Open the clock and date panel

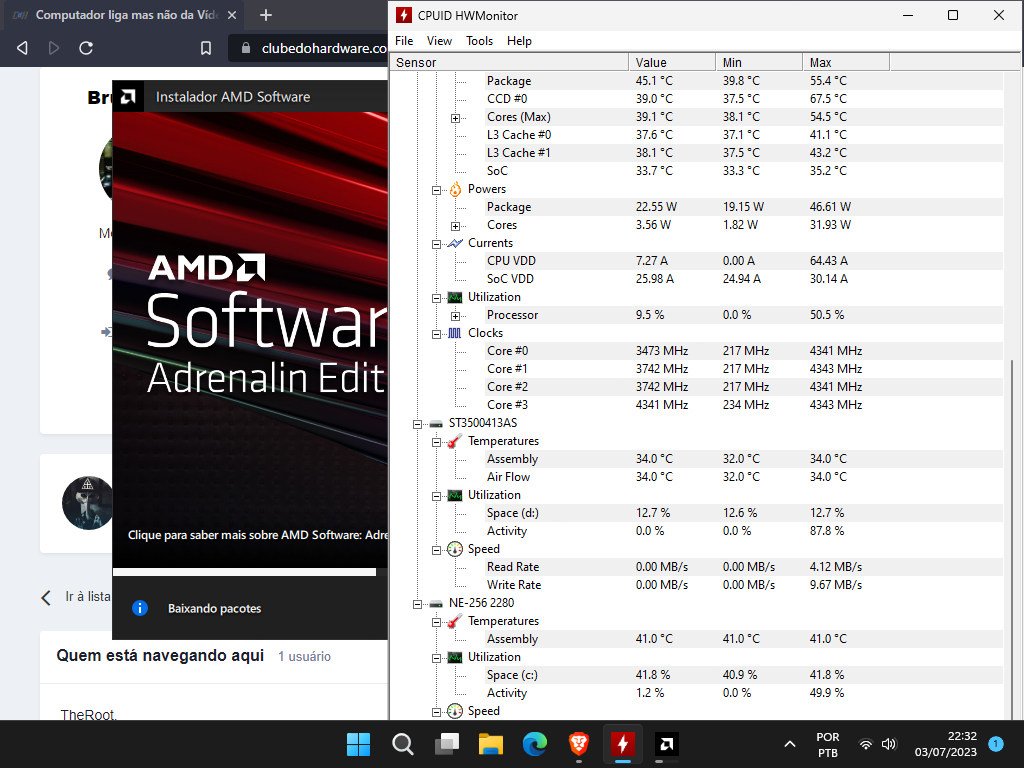[x=946, y=744]
